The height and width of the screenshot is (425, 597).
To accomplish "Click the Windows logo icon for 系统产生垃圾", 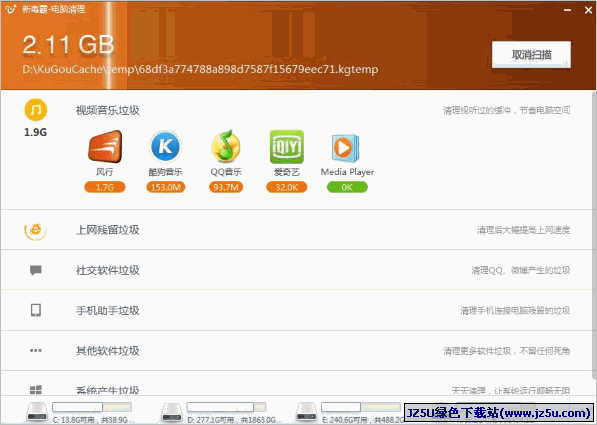I will [36, 390].
